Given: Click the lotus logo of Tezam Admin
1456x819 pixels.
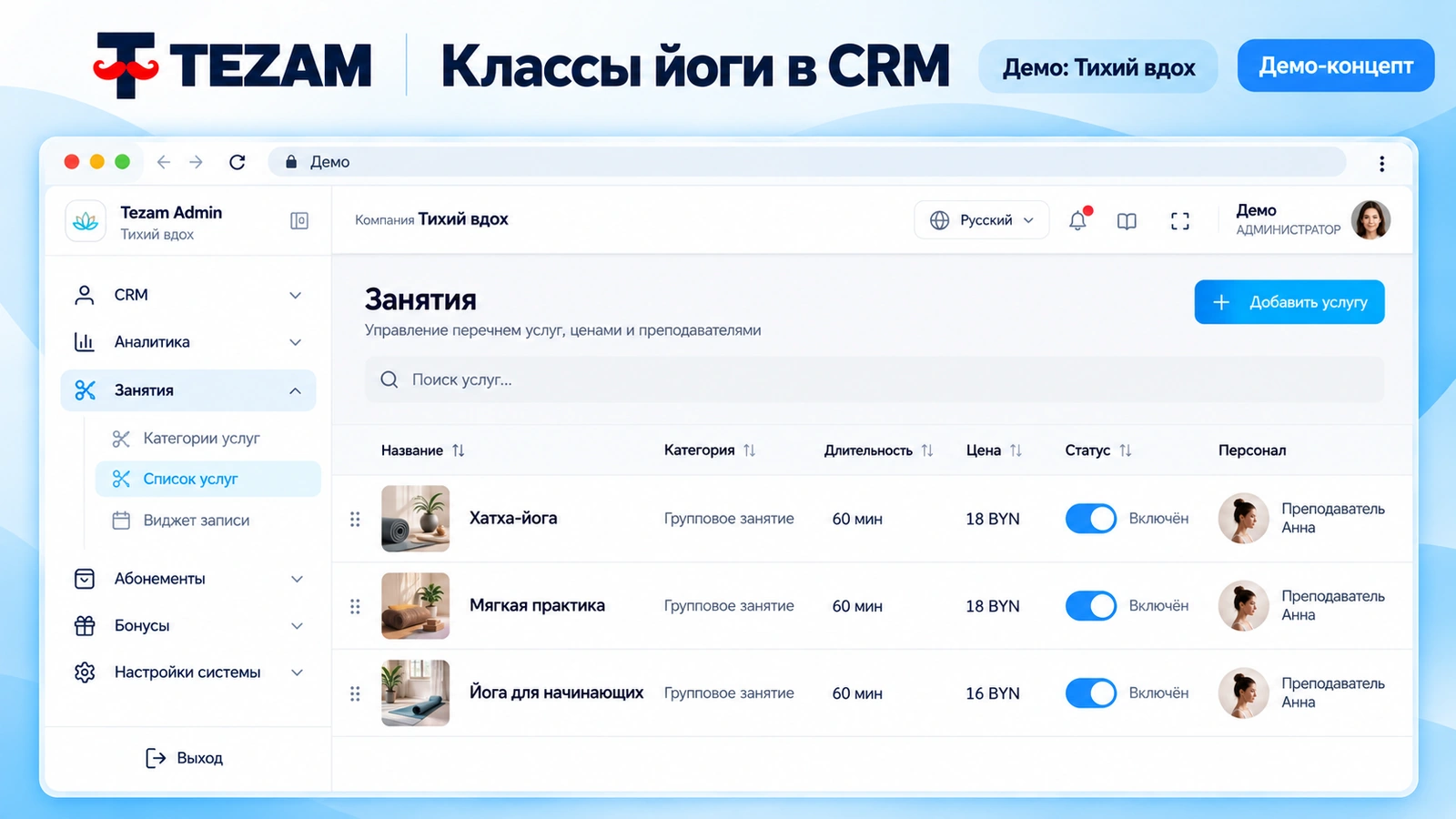Looking at the screenshot, I should point(86,221).
